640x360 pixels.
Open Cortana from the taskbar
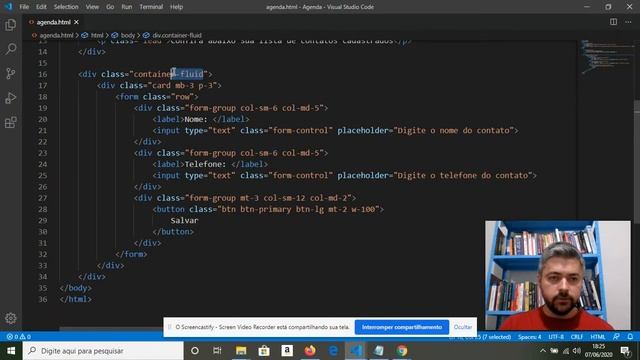[195, 351]
